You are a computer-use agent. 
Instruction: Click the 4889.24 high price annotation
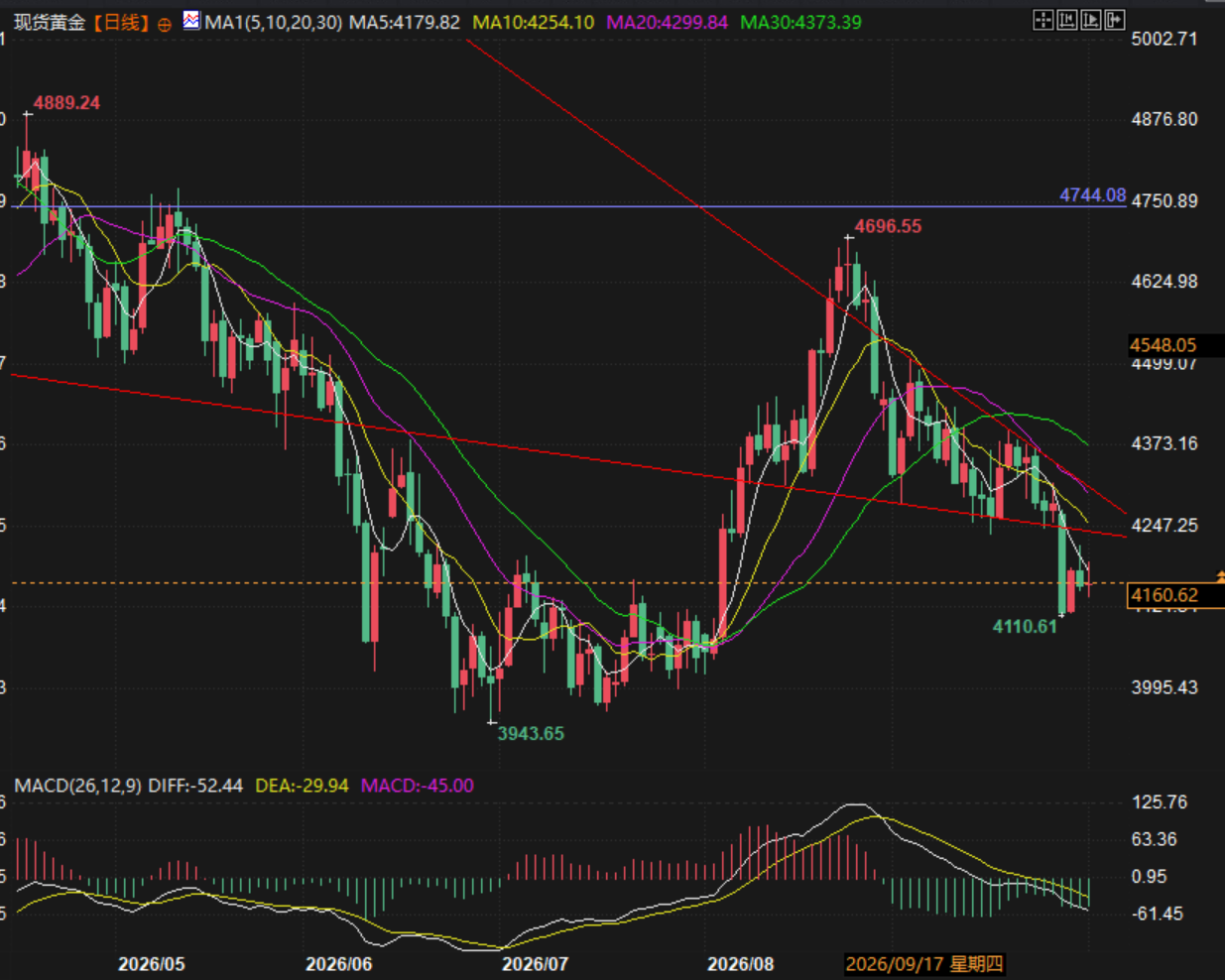tap(67, 103)
